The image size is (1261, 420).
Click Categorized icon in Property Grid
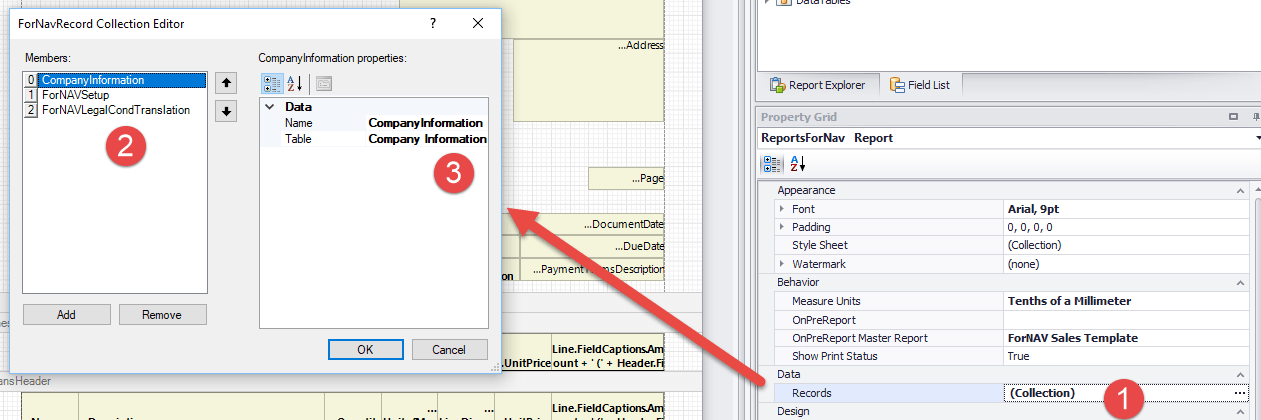772,164
